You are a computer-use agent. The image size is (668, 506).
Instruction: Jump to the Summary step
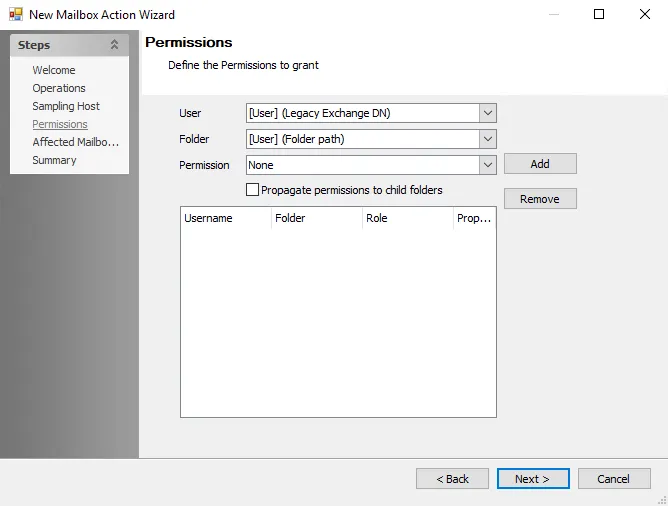coord(54,160)
